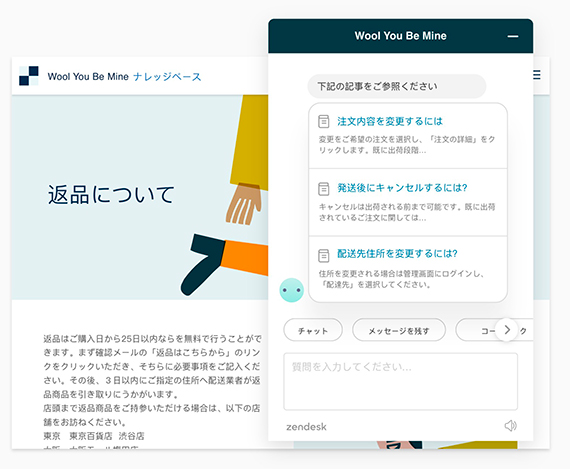Click the snippet キャンセルは出荷される前まで可能です
Viewport: 570px width, 469px height.
point(407,212)
